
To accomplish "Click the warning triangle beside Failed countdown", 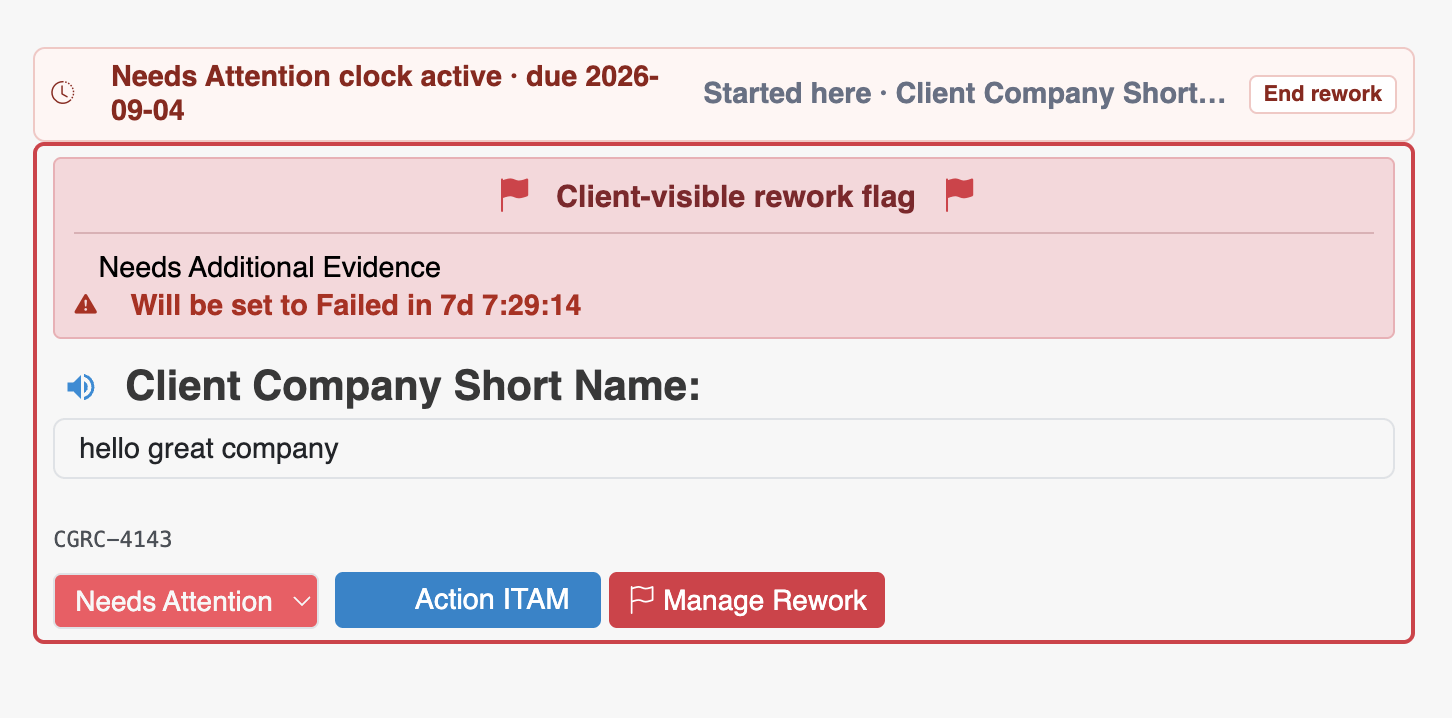I will [x=86, y=305].
